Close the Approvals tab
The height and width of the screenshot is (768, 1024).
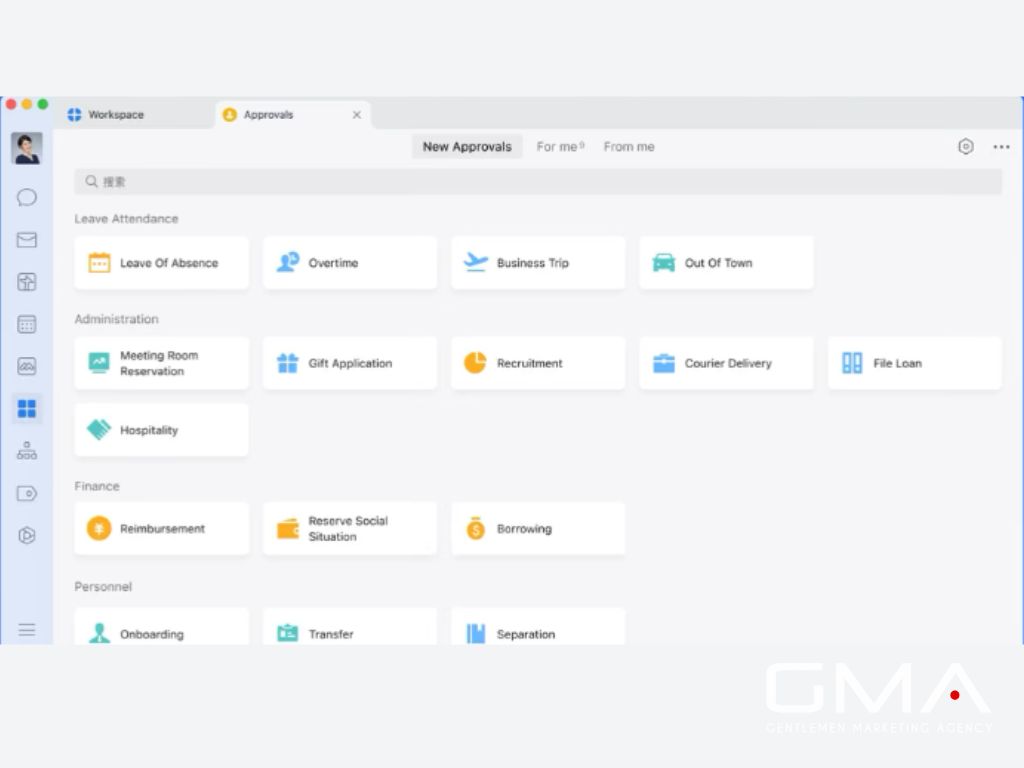[x=357, y=115]
